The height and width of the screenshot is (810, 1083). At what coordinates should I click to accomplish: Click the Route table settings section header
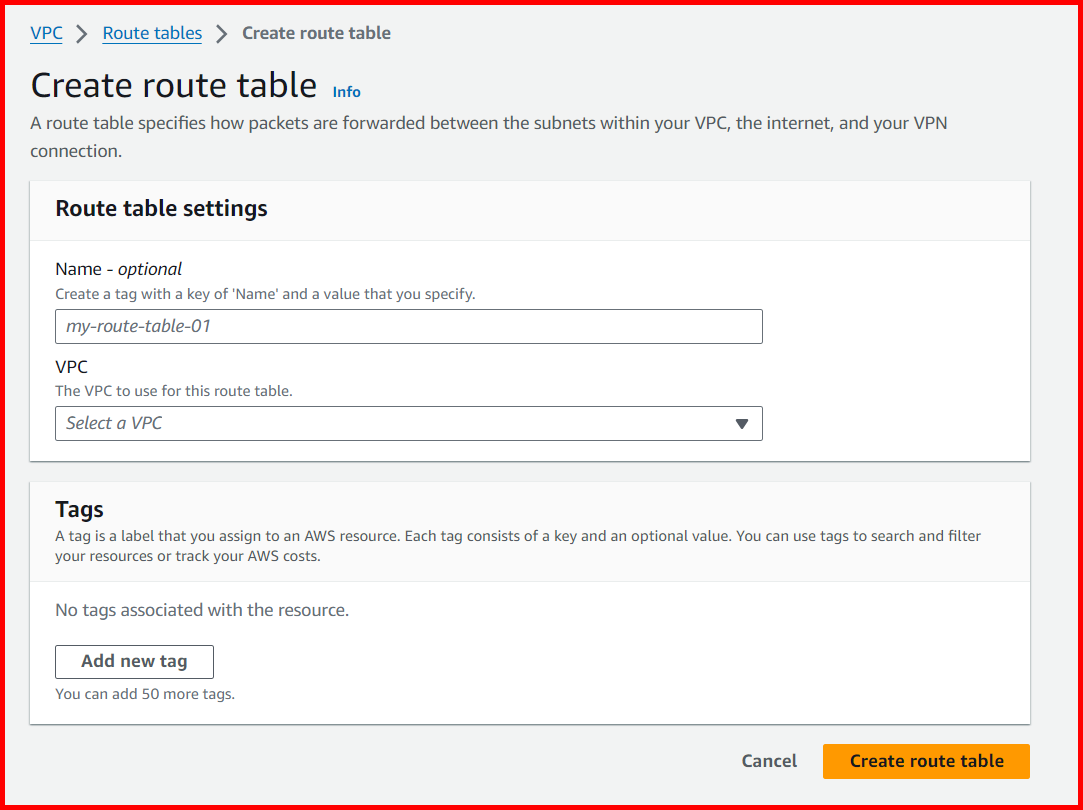(x=161, y=209)
